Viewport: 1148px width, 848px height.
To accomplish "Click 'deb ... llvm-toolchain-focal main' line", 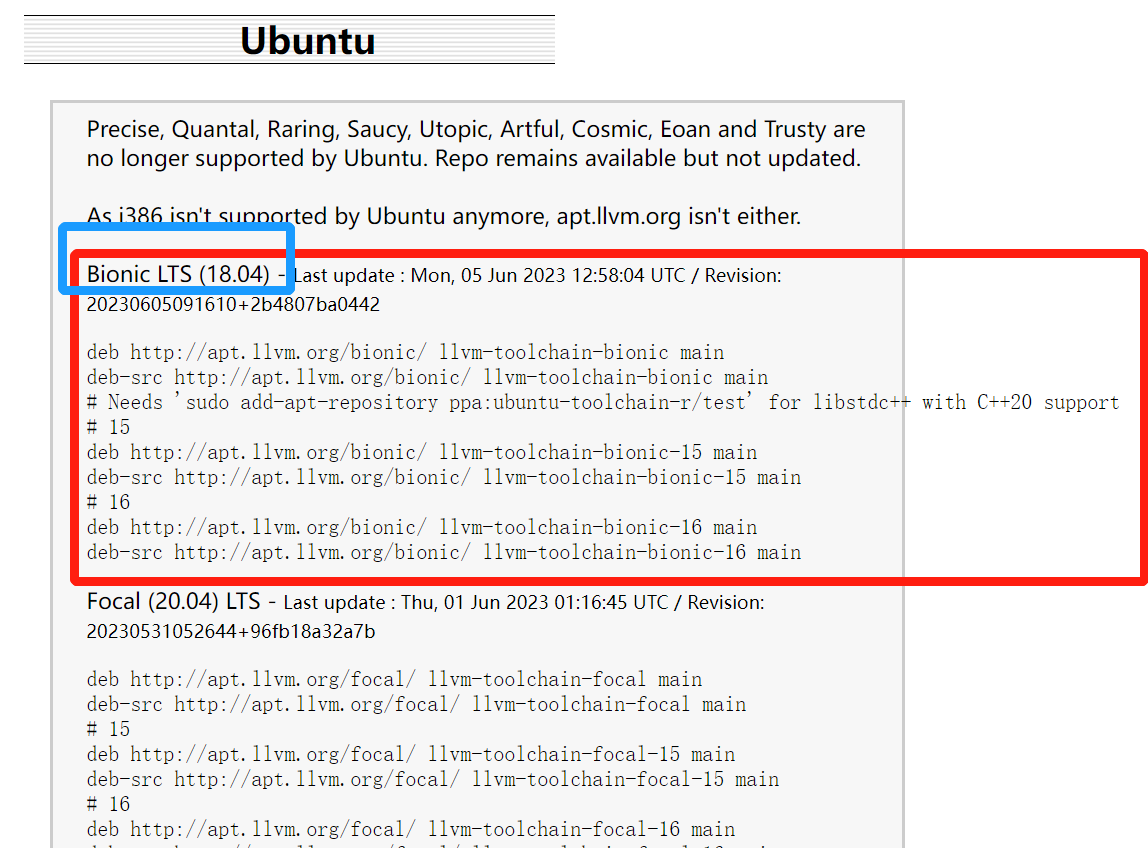I will [x=394, y=680].
